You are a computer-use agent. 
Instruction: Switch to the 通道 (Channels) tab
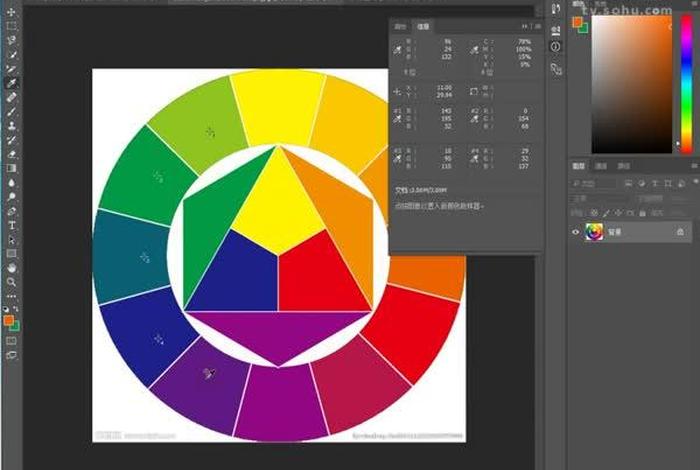pyautogui.click(x=601, y=166)
